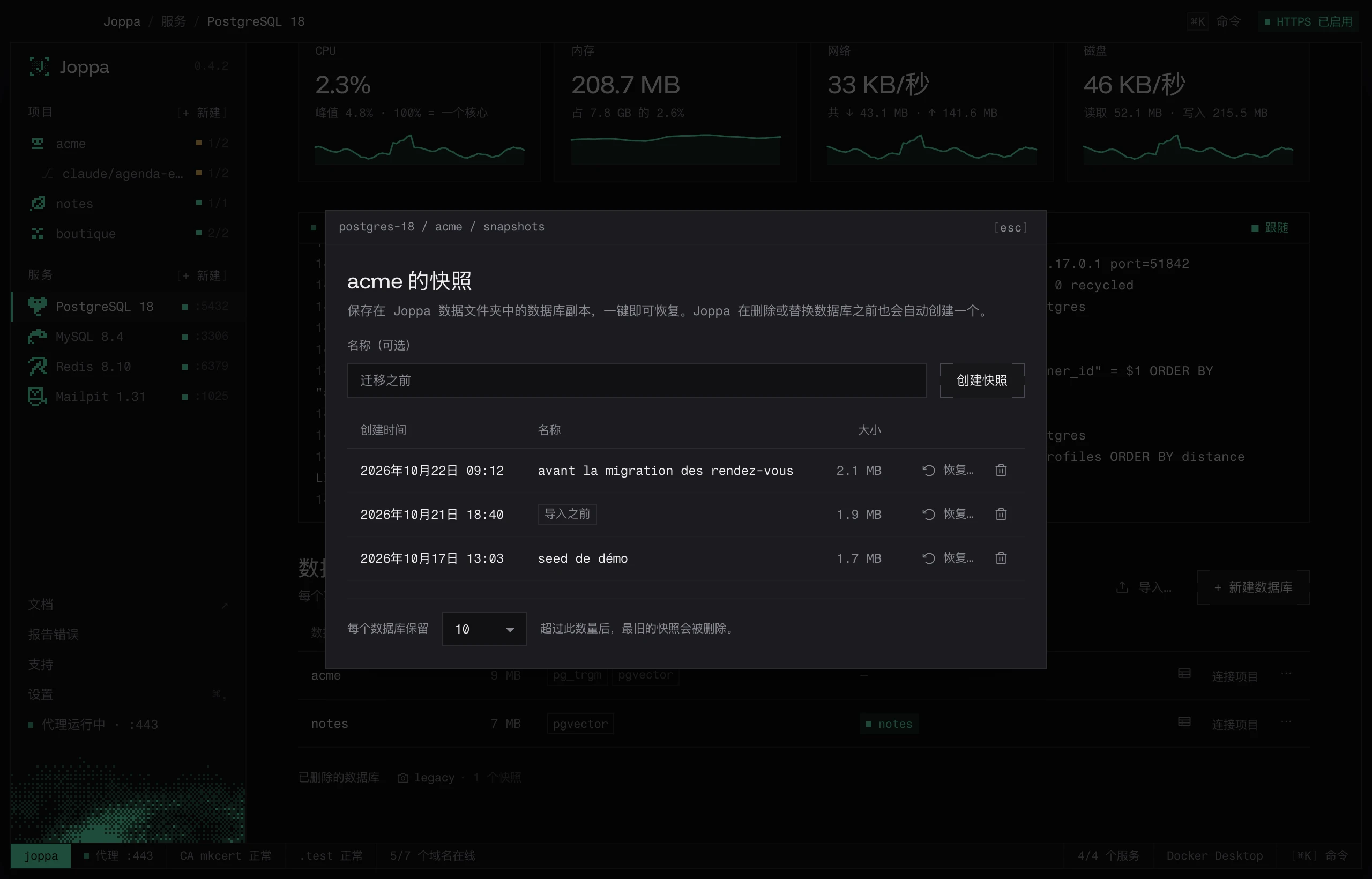Viewport: 1372px width, 879px height.
Task: Open Redis 8.10 service
Action: pyautogui.click(x=128, y=367)
